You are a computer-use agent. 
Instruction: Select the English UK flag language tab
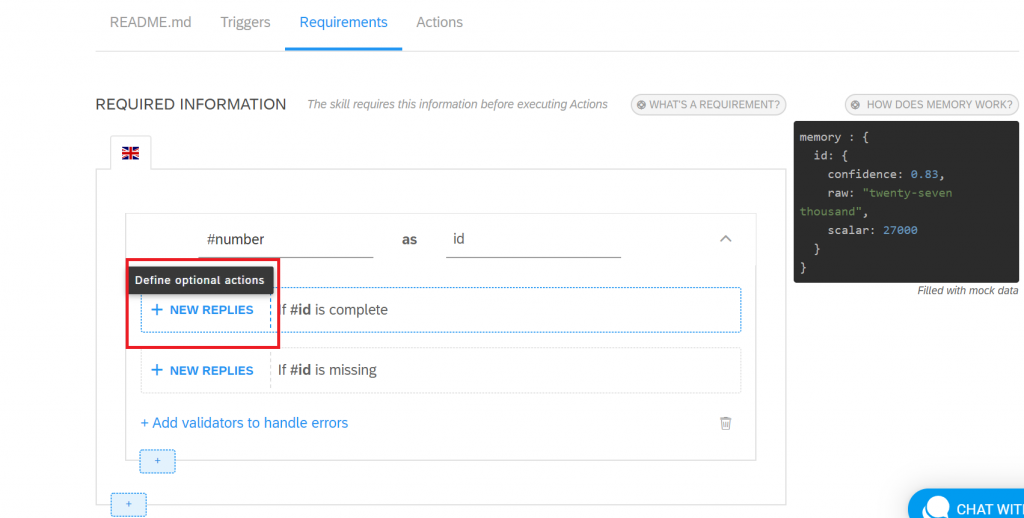point(131,153)
